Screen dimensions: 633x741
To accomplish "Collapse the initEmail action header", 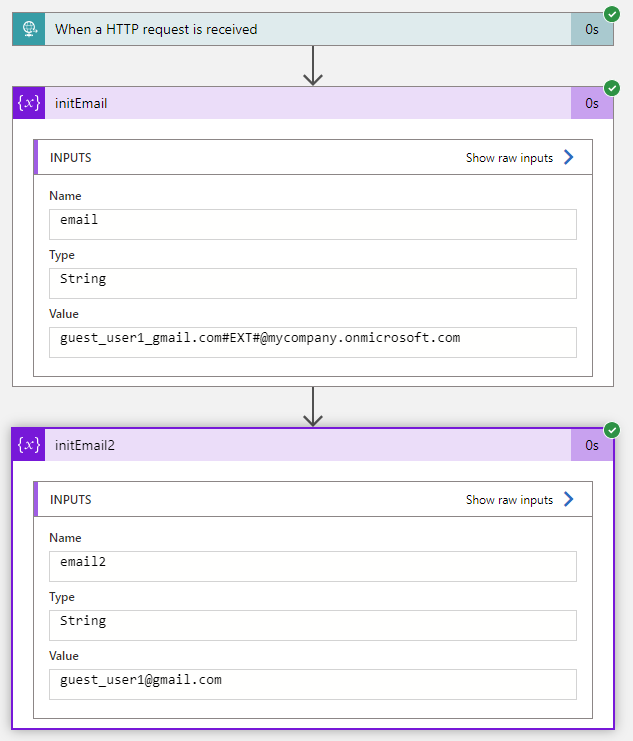I will point(300,103).
